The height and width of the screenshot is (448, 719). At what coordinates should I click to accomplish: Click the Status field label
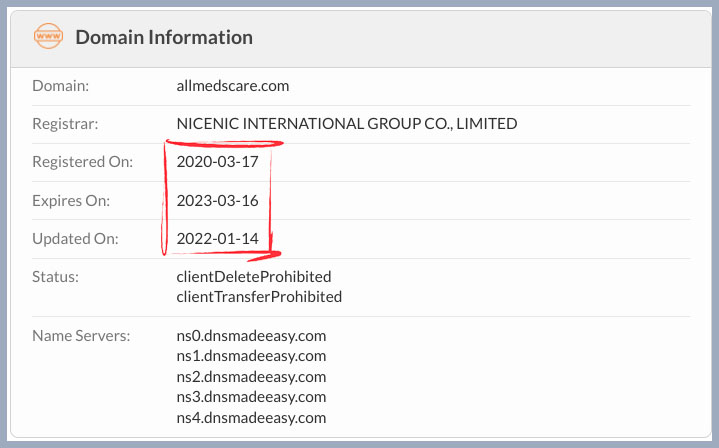point(55,276)
